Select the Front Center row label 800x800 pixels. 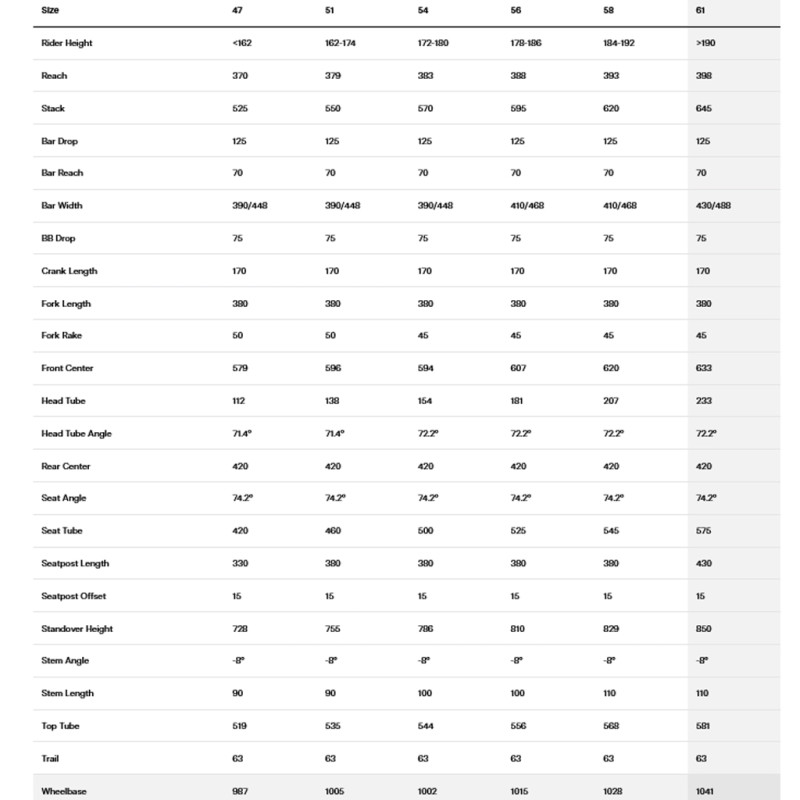(67, 368)
